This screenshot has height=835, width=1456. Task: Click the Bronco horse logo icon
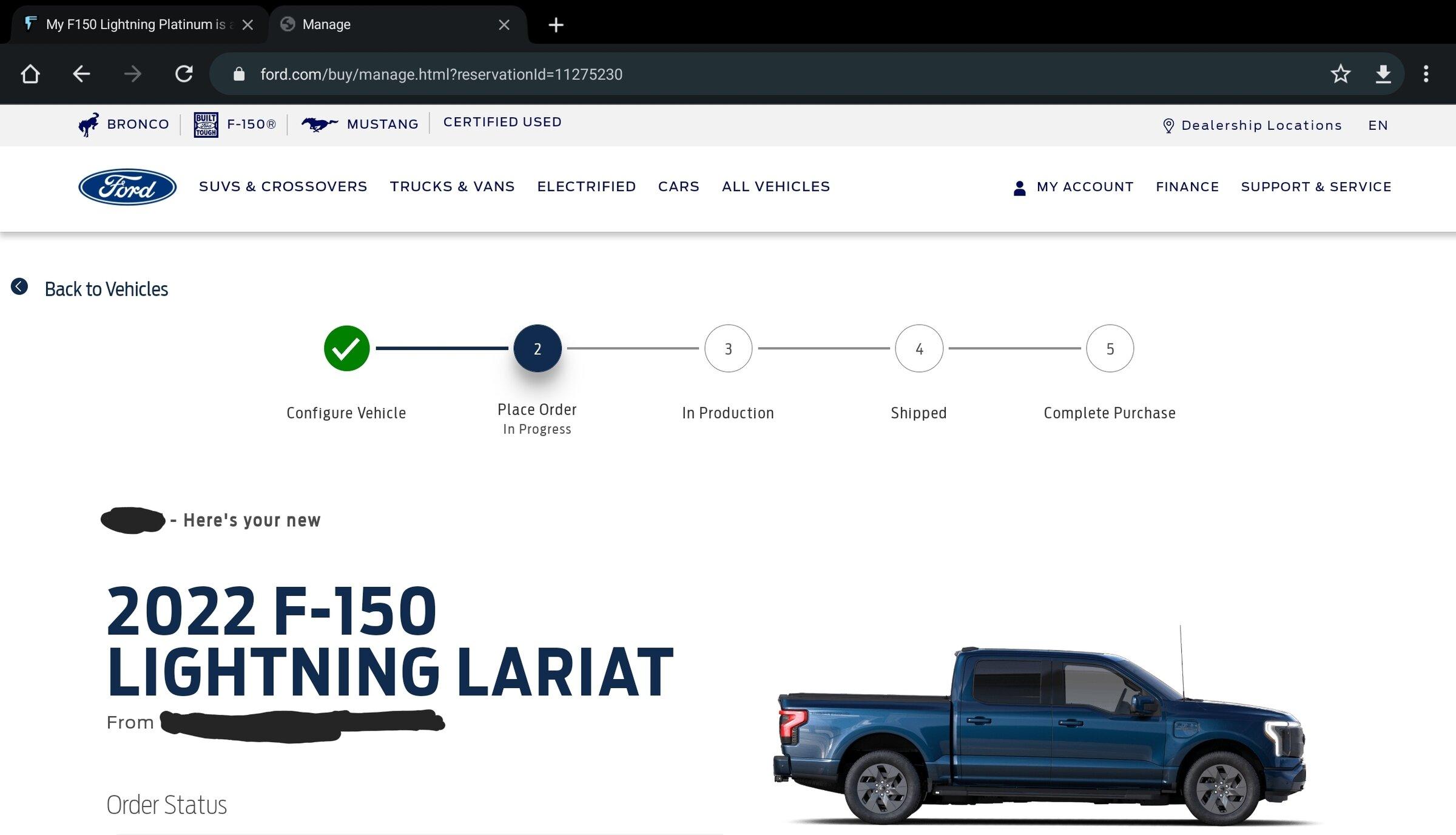[x=89, y=124]
